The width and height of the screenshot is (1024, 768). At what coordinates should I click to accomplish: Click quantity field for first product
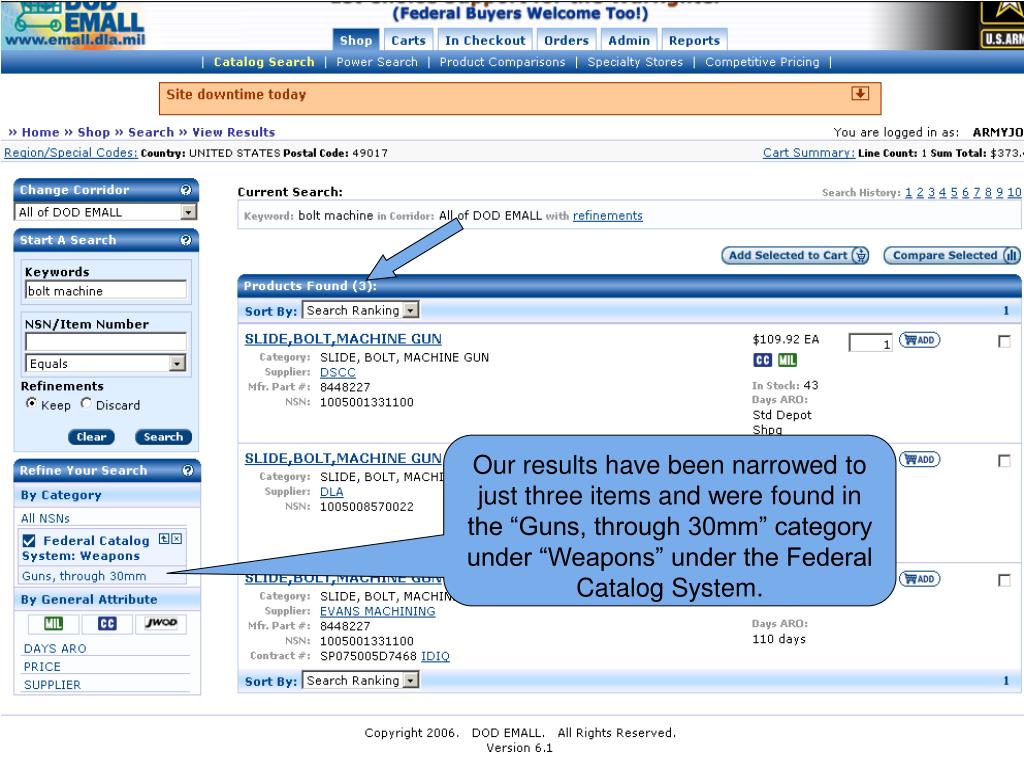click(x=871, y=342)
